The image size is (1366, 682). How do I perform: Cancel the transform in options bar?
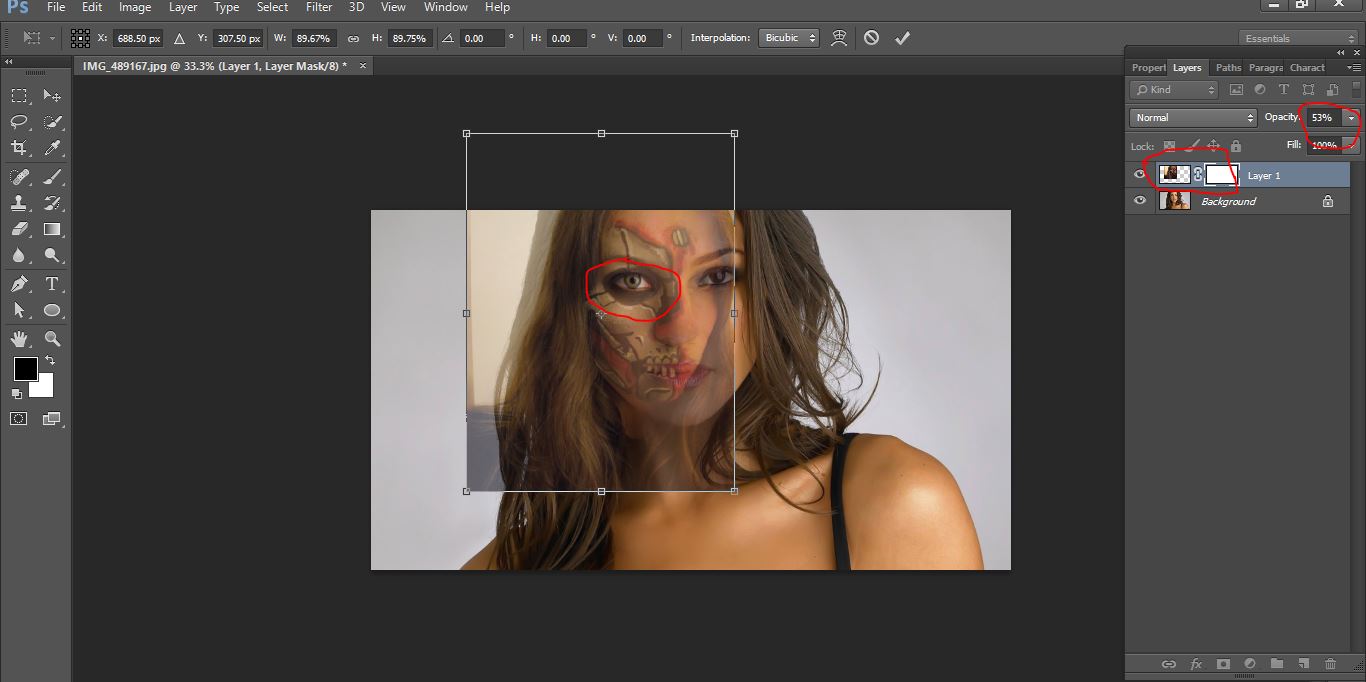coord(871,38)
